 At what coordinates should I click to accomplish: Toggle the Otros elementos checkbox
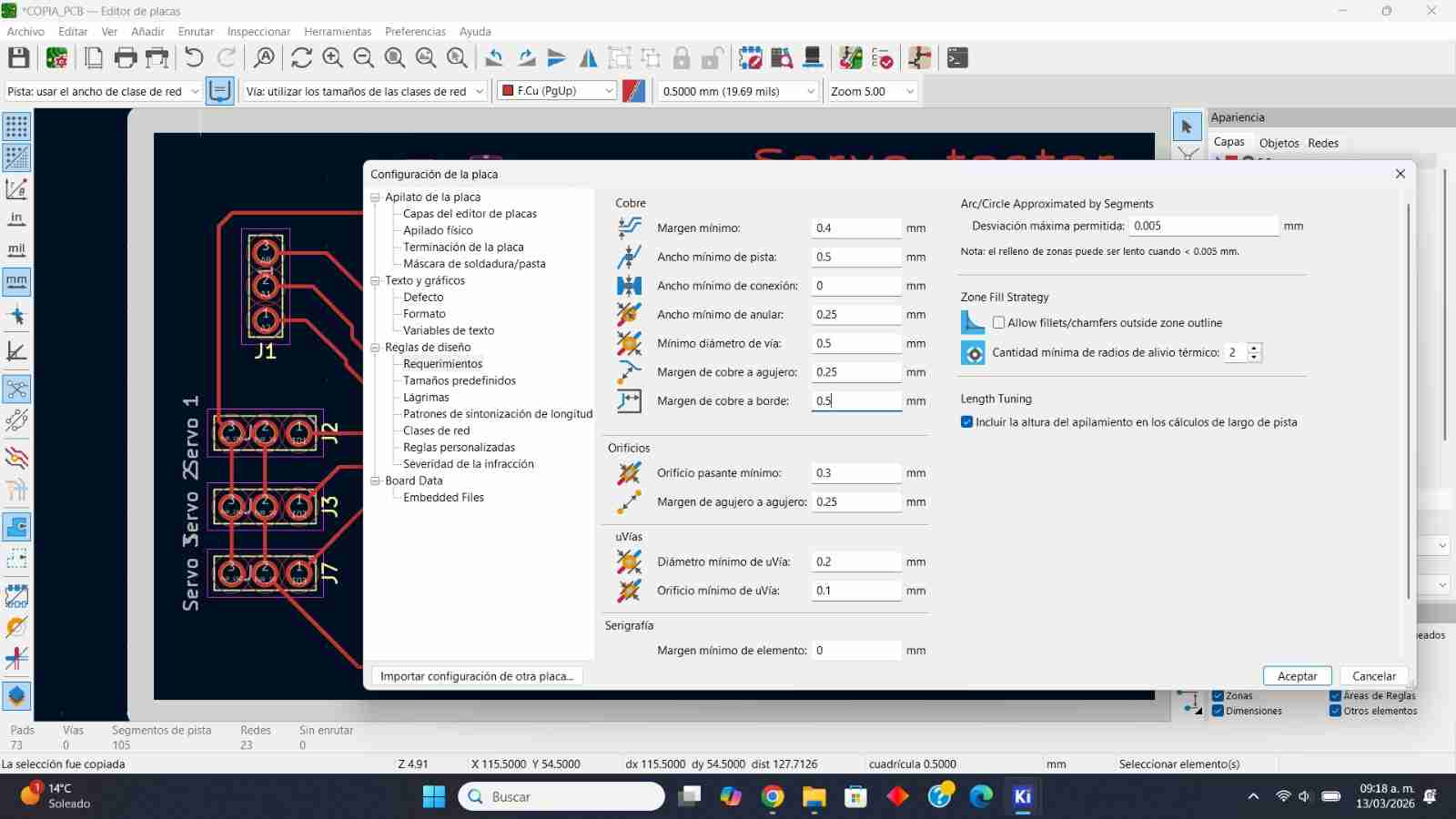click(x=1336, y=712)
